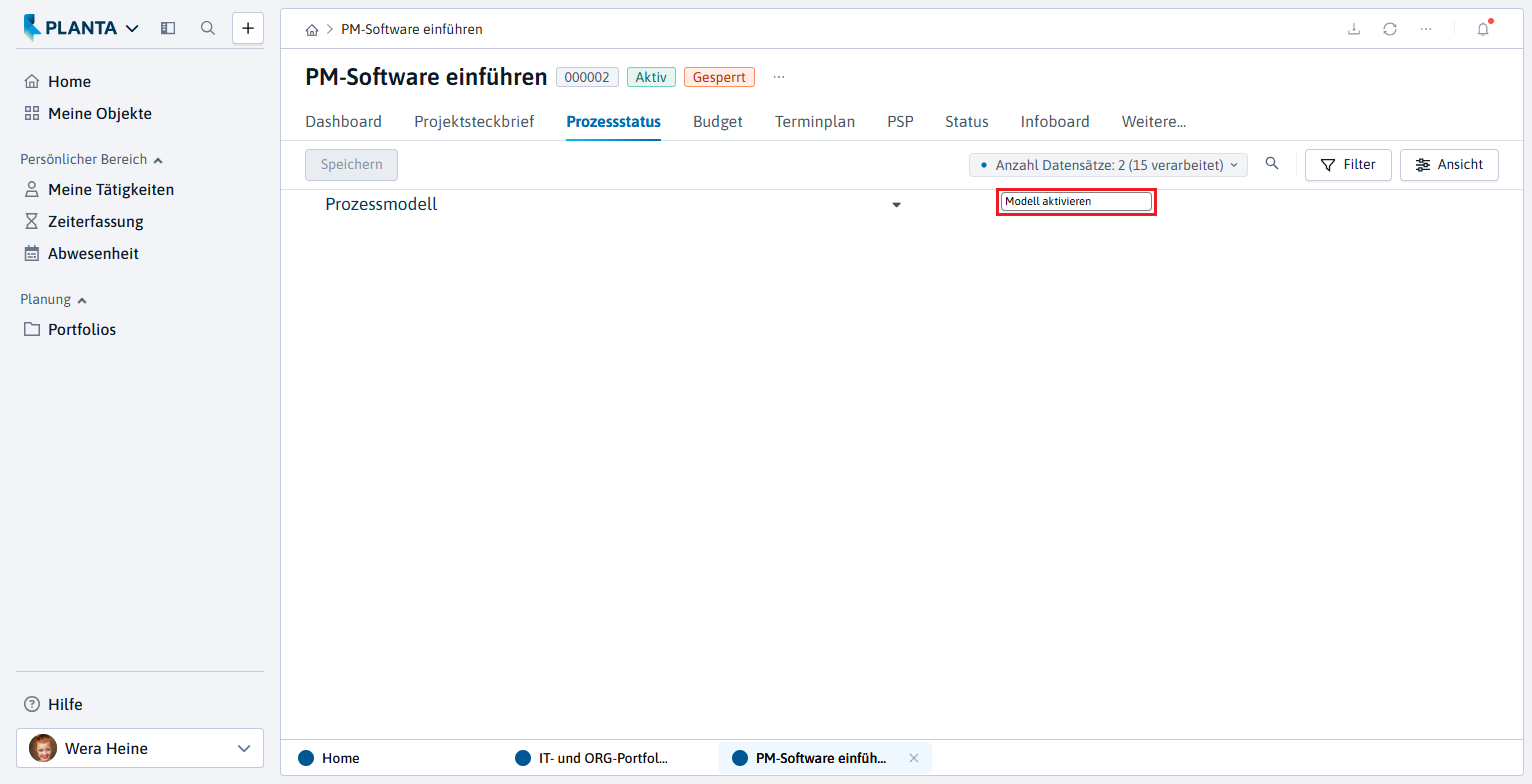Image resolution: width=1532 pixels, height=784 pixels.
Task: Open the Terminplan tab
Action: tap(815, 122)
